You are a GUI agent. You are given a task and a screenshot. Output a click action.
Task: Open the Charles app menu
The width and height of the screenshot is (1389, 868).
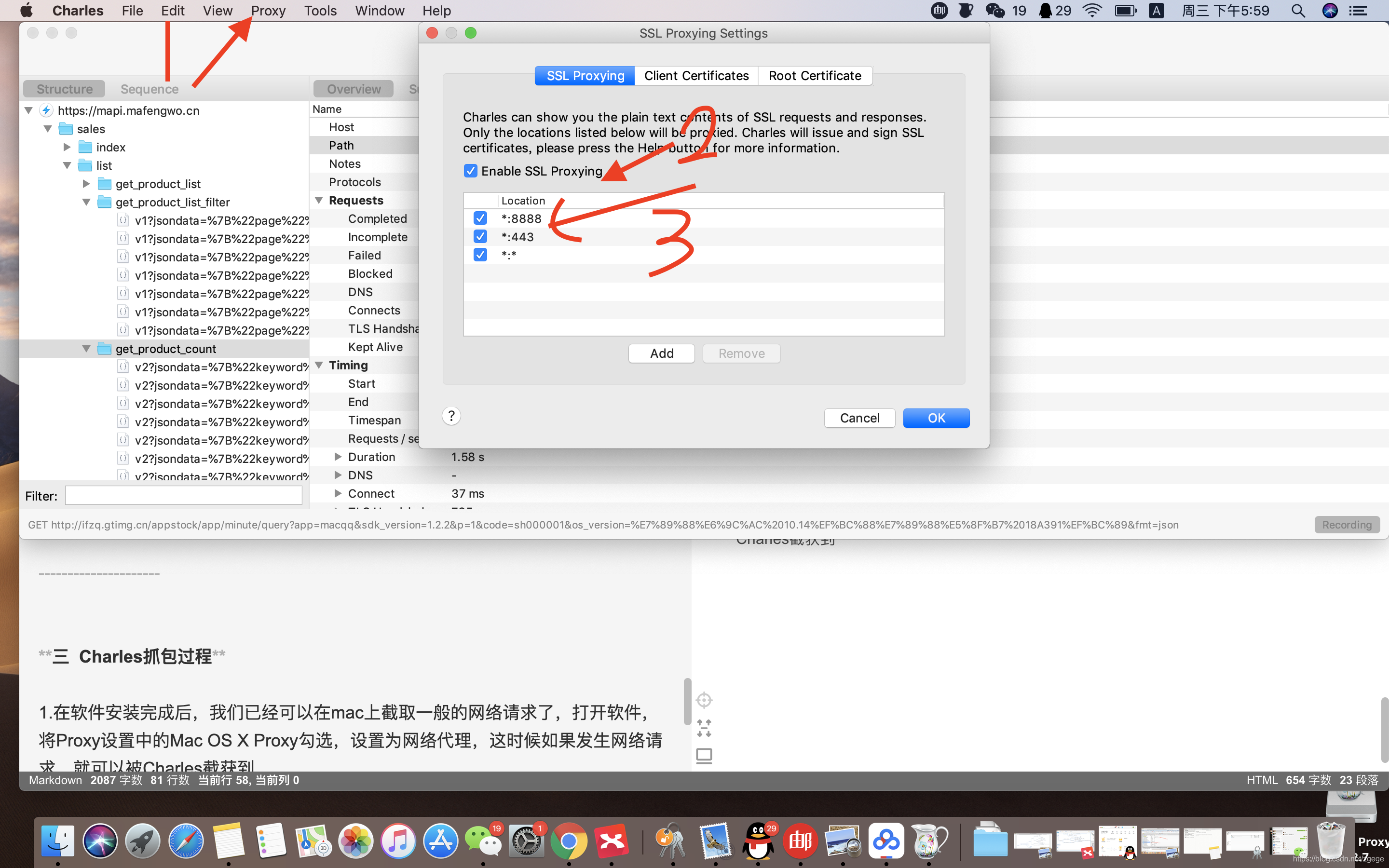pos(78,10)
